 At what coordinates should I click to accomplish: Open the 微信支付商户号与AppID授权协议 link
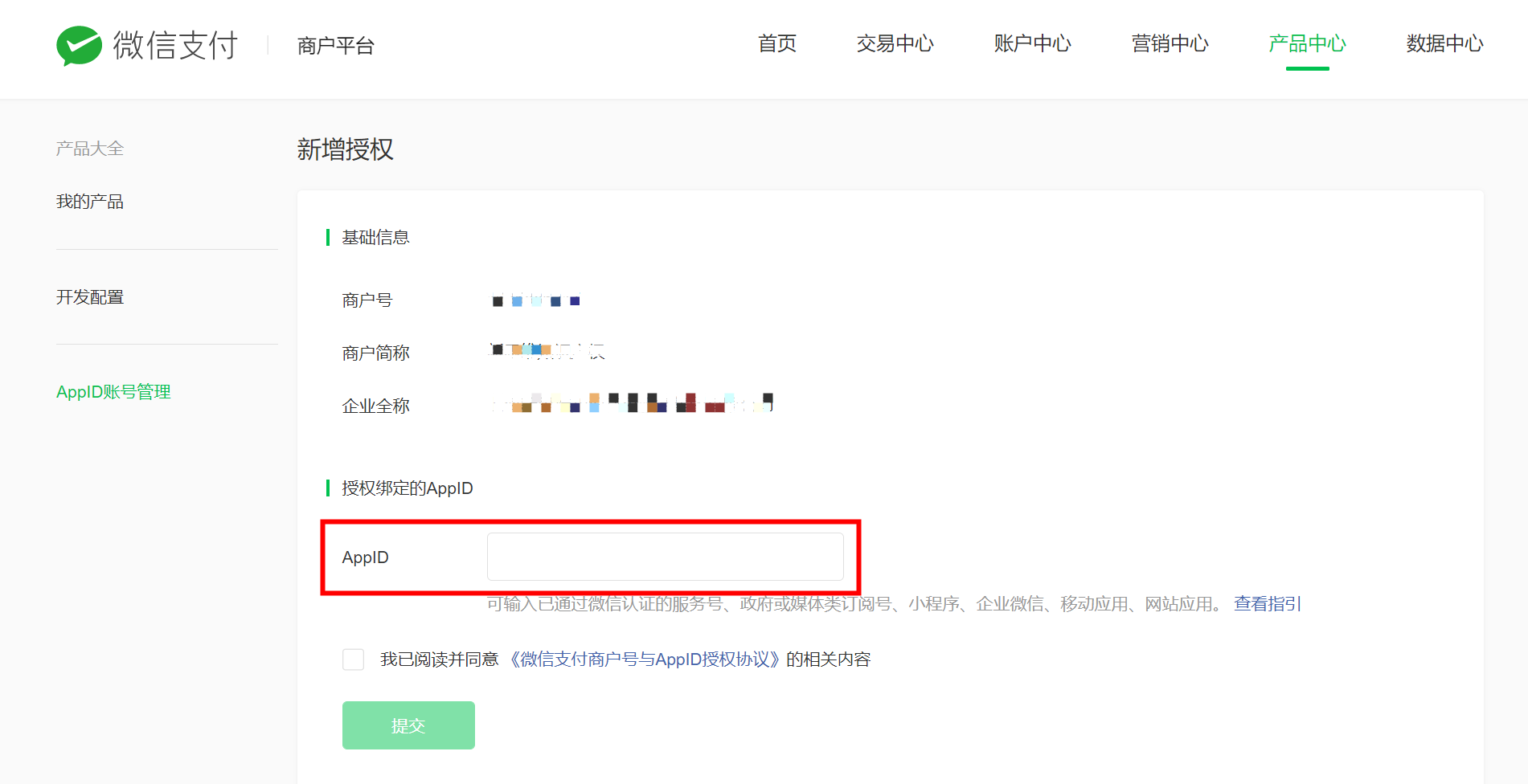(645, 659)
